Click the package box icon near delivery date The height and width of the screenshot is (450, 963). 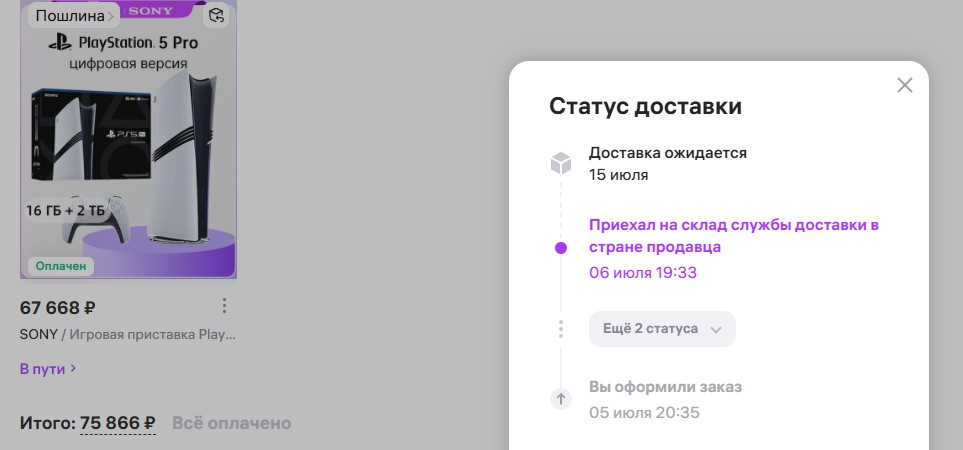coord(561,163)
